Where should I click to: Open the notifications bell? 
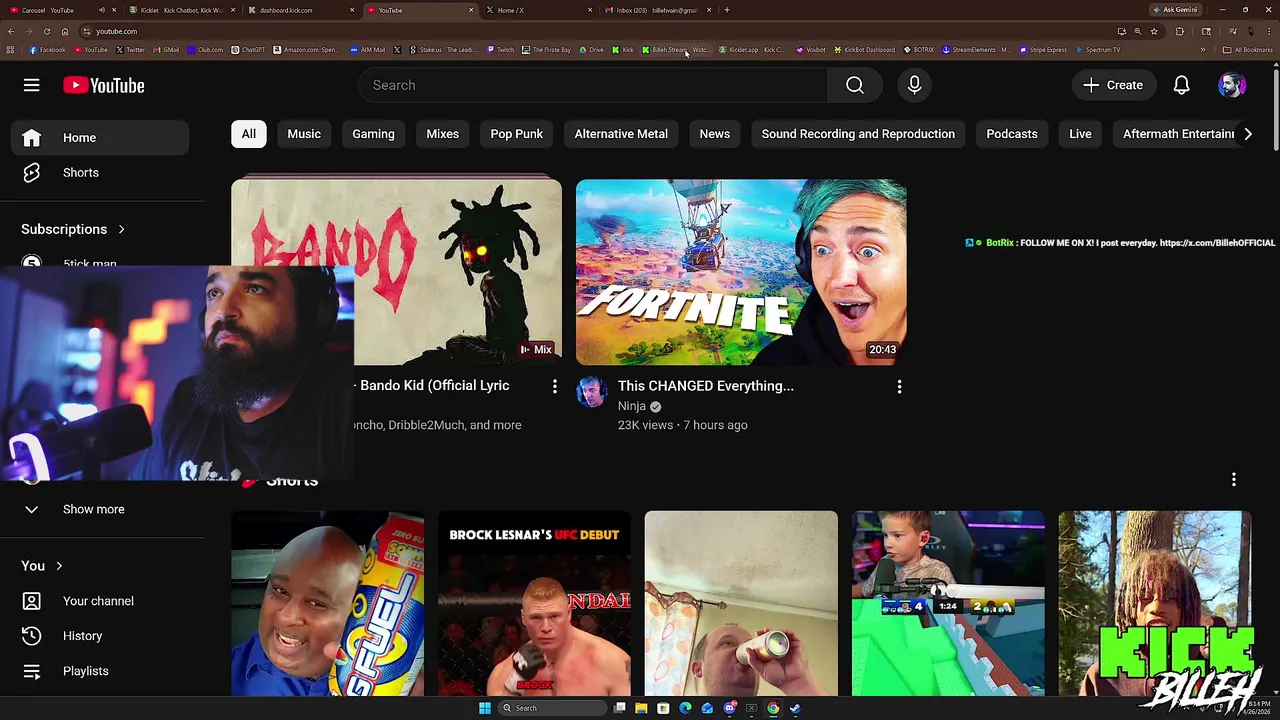(1181, 85)
